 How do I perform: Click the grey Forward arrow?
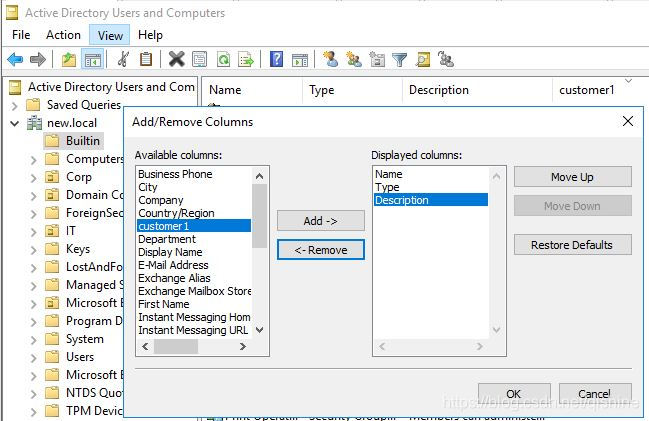[x=38, y=60]
